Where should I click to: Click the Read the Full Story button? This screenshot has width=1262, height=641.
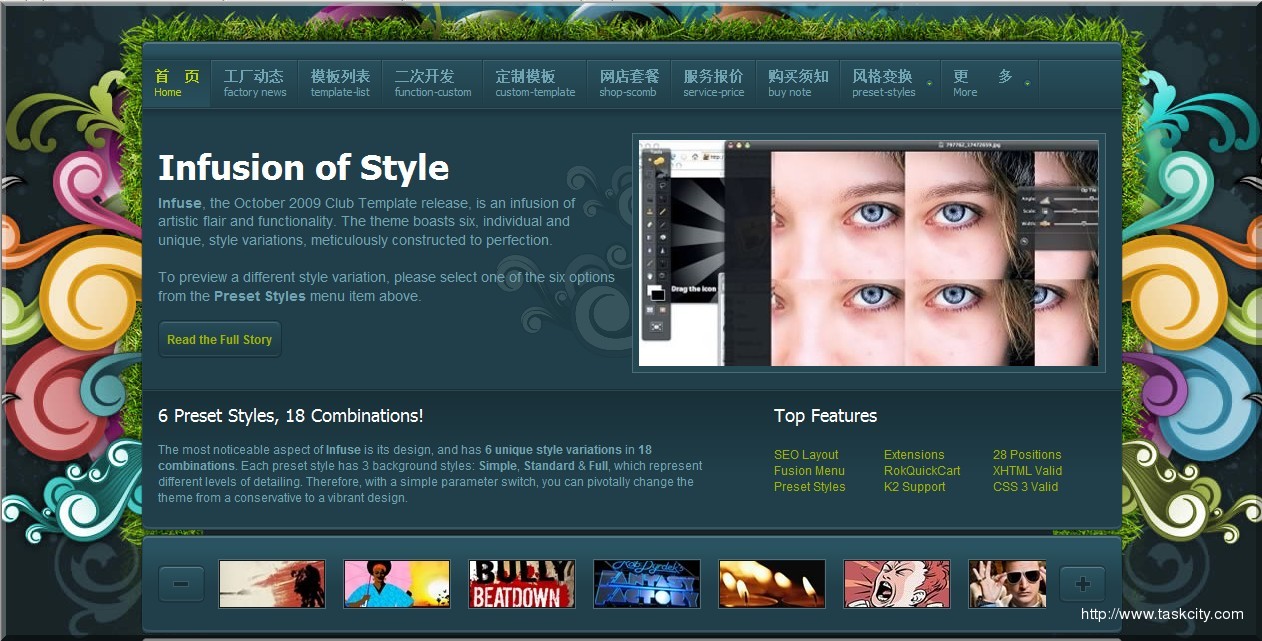(x=220, y=339)
